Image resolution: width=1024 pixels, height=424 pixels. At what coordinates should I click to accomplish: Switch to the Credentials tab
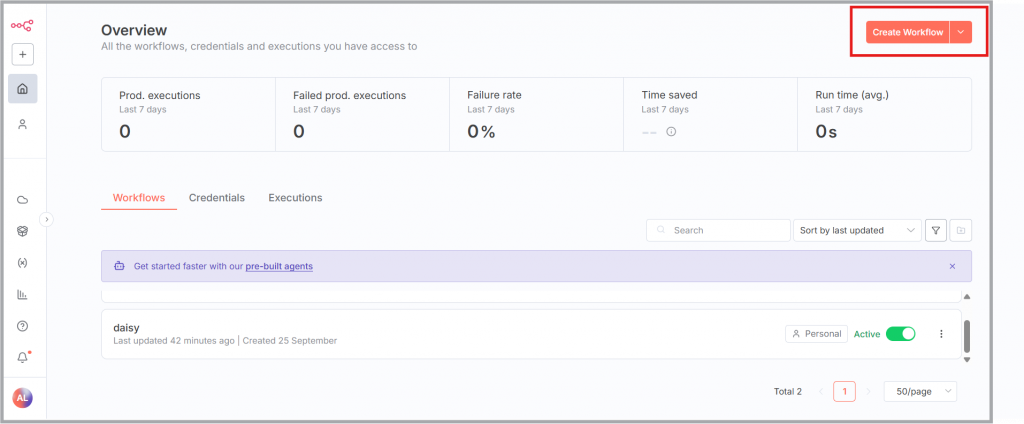(217, 198)
